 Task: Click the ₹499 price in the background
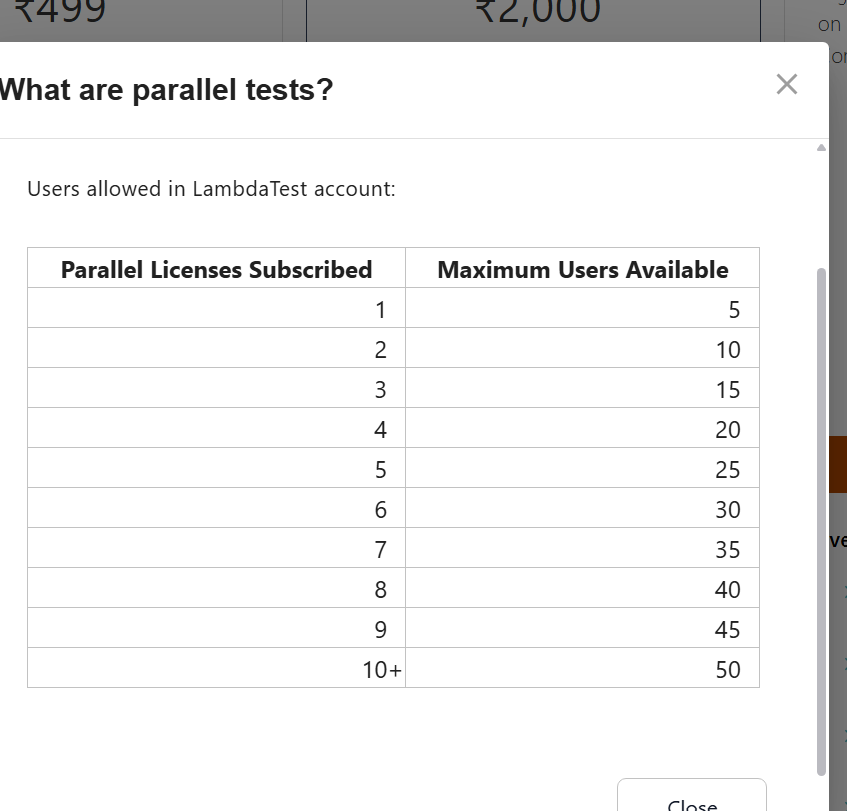pyautogui.click(x=59, y=11)
